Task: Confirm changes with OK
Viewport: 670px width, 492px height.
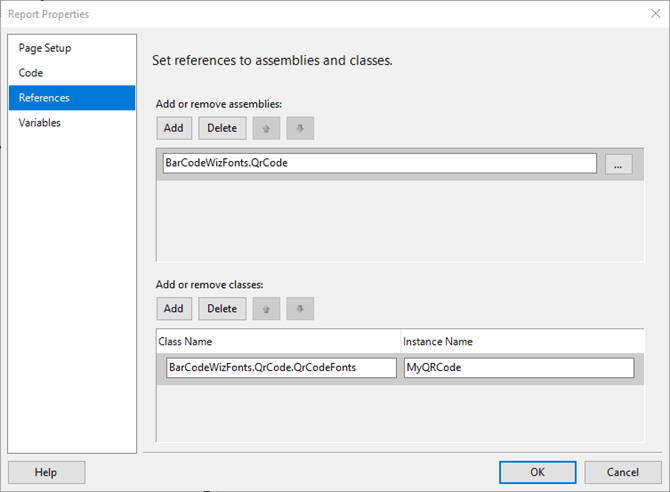Action: coord(538,472)
